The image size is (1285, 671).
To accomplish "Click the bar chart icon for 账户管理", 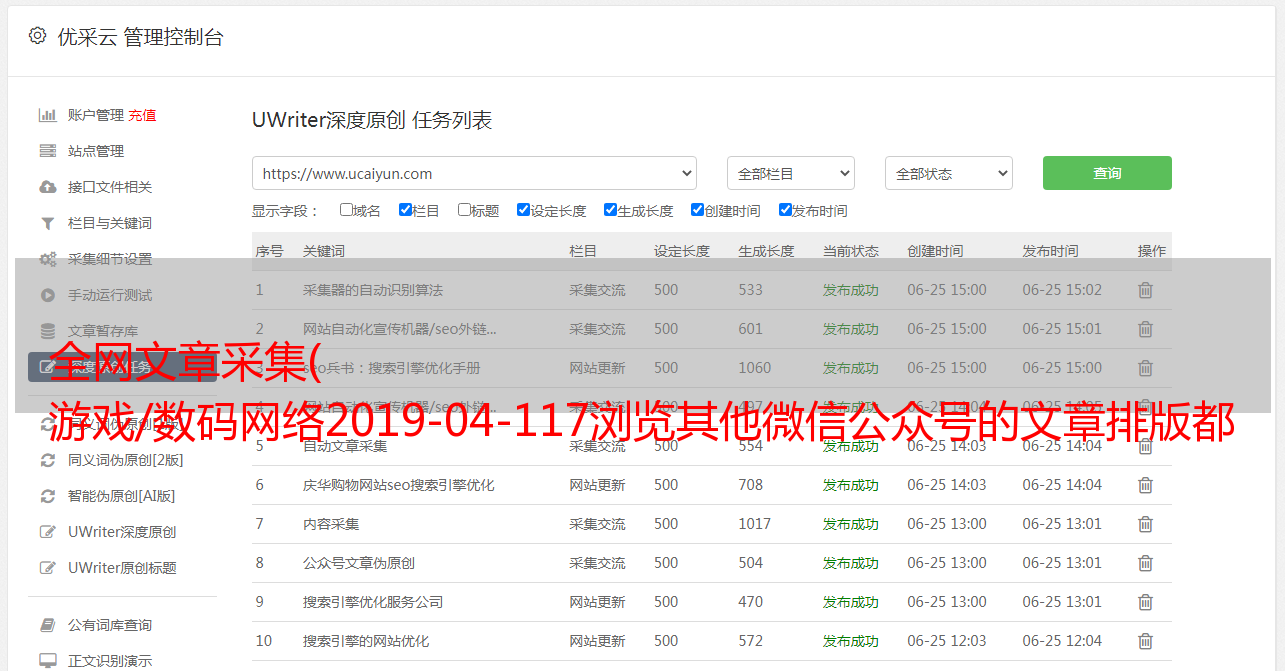I will 47,115.
